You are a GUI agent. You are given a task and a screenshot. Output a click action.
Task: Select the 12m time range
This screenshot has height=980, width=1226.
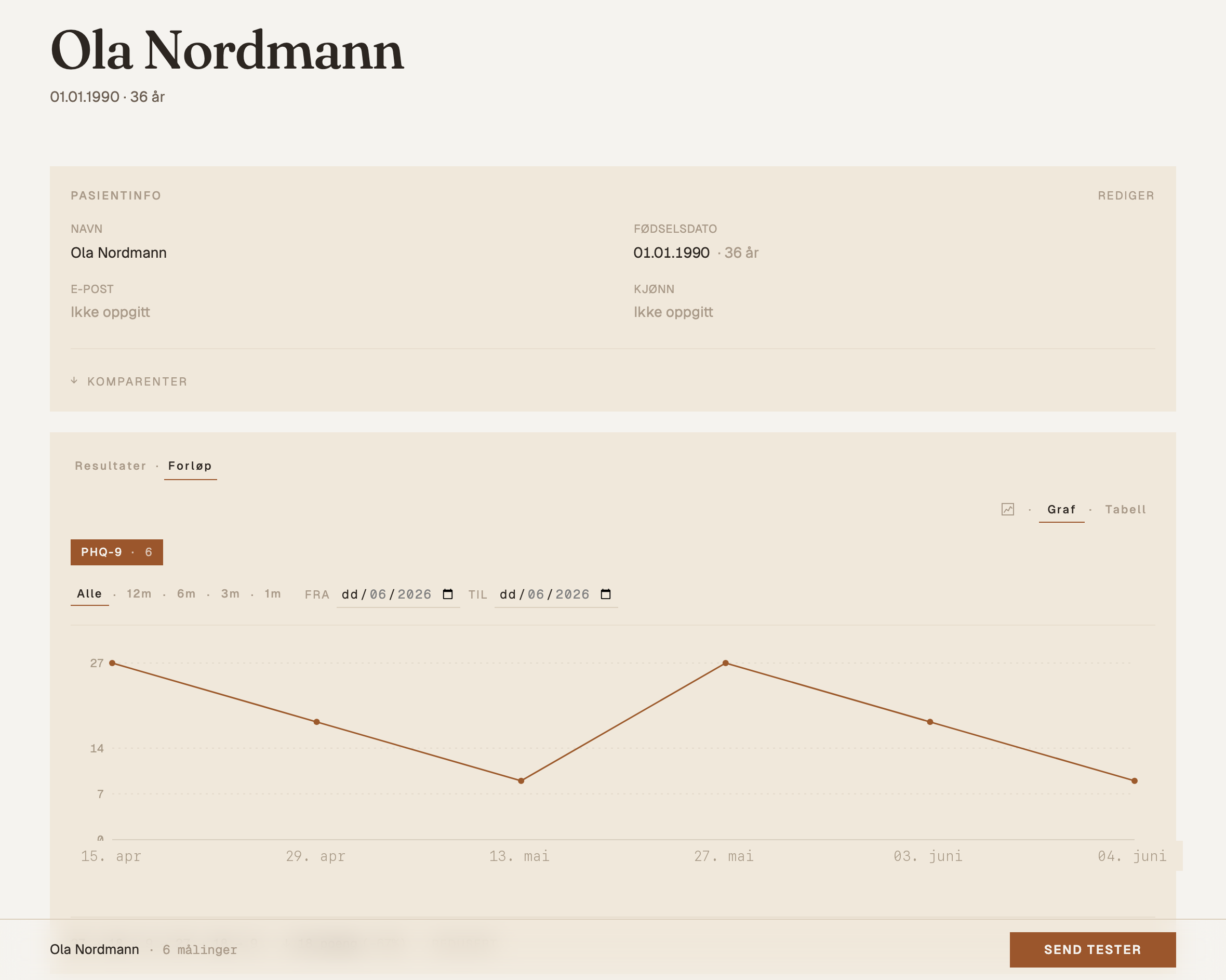click(x=139, y=594)
